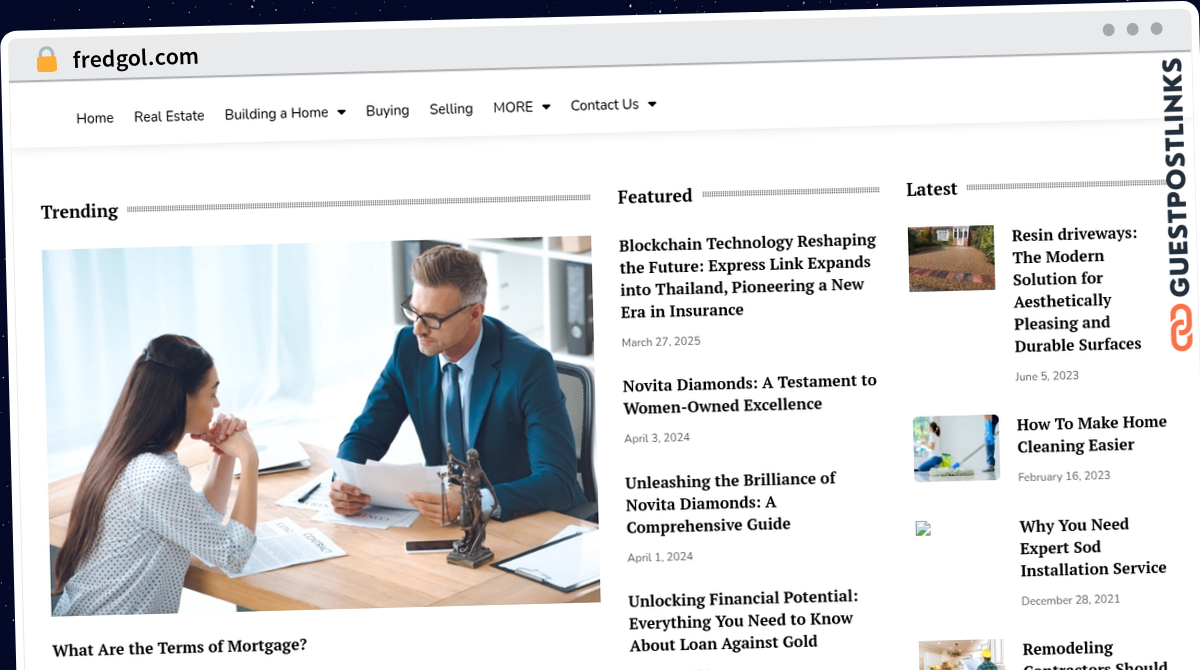Open the Contact Us dropdown arrow
This screenshot has width=1200, height=670.
point(652,103)
